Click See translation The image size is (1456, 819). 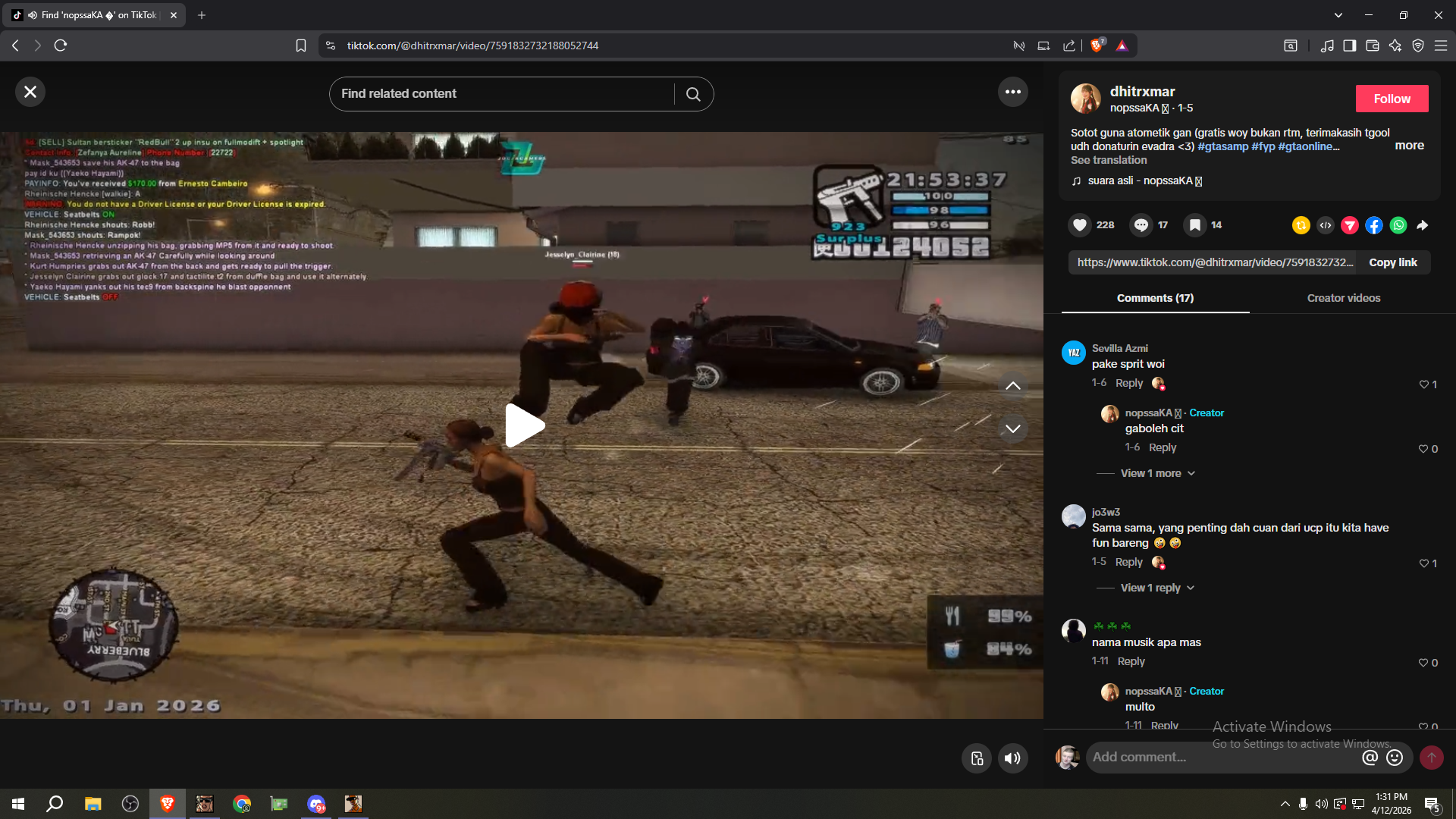point(1109,160)
